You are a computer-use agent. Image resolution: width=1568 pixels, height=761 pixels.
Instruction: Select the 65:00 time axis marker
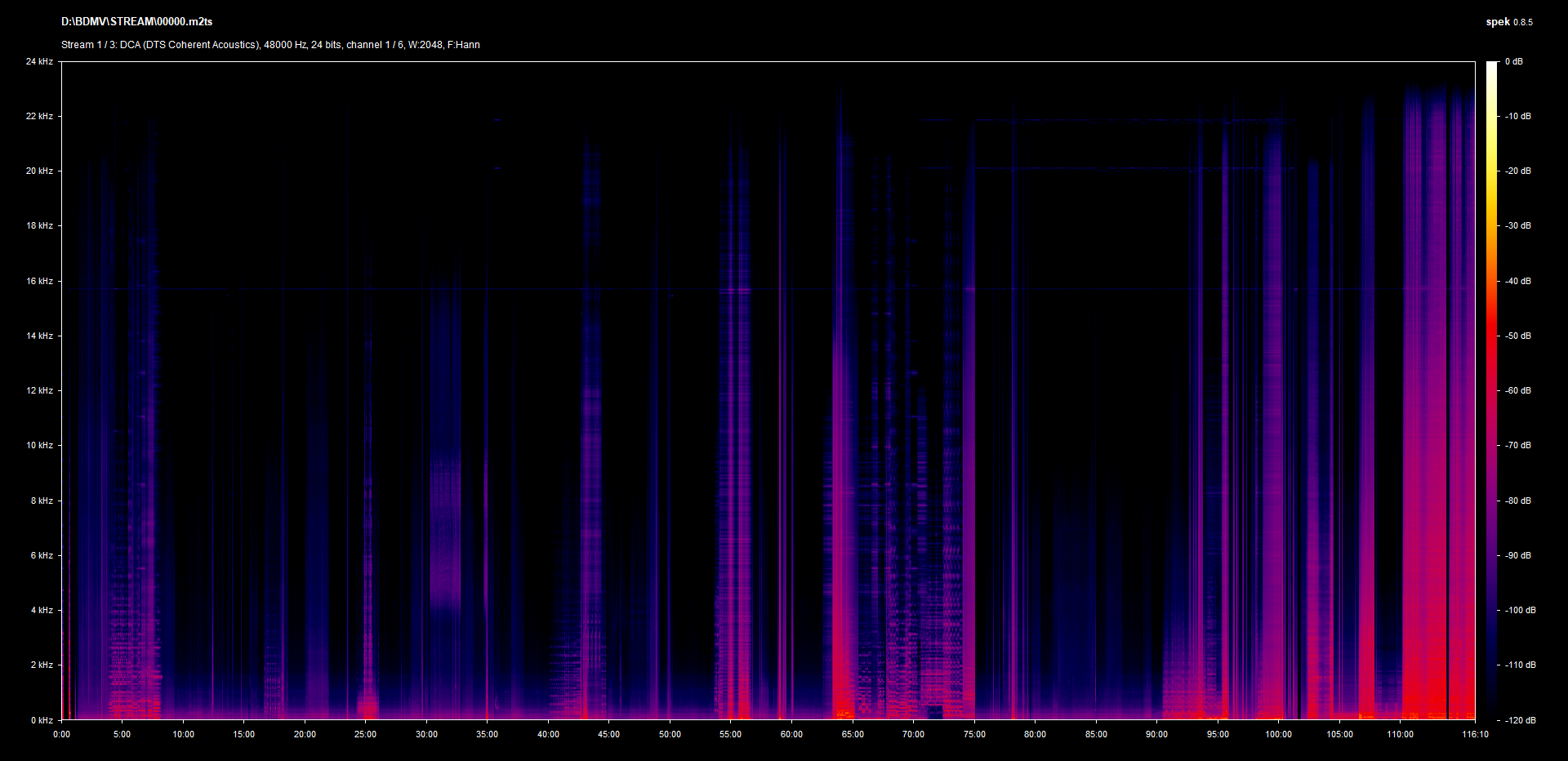point(853,734)
